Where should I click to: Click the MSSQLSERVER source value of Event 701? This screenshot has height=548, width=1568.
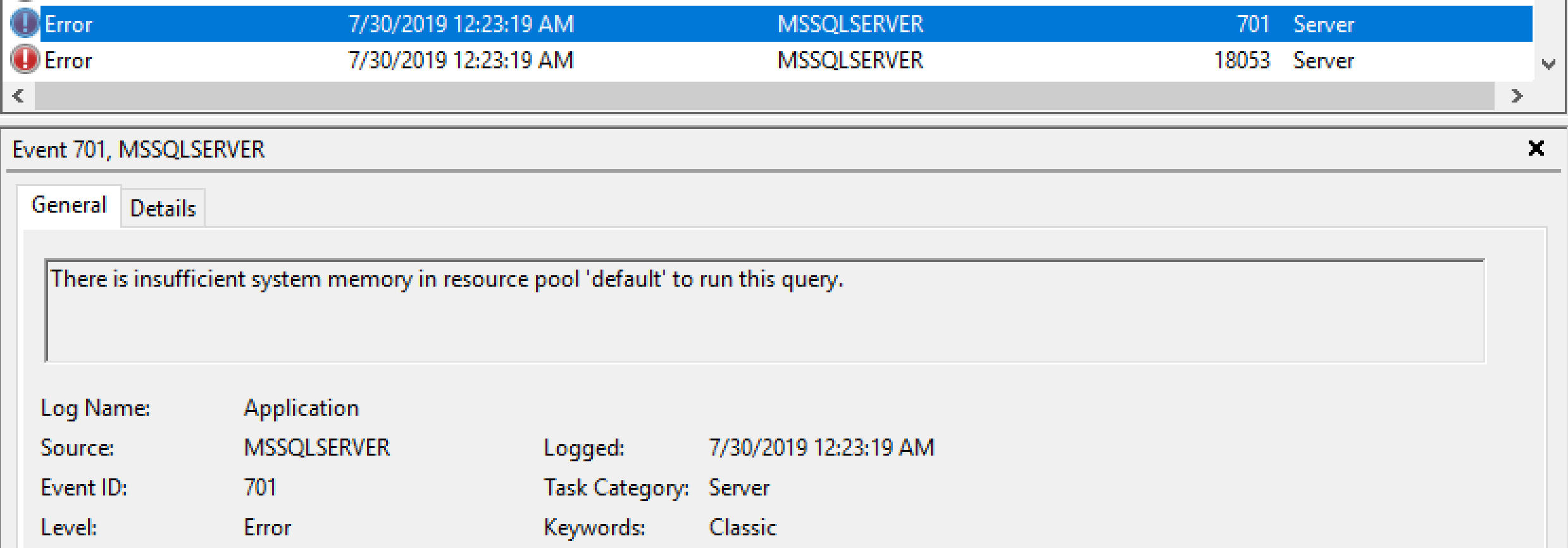(316, 447)
